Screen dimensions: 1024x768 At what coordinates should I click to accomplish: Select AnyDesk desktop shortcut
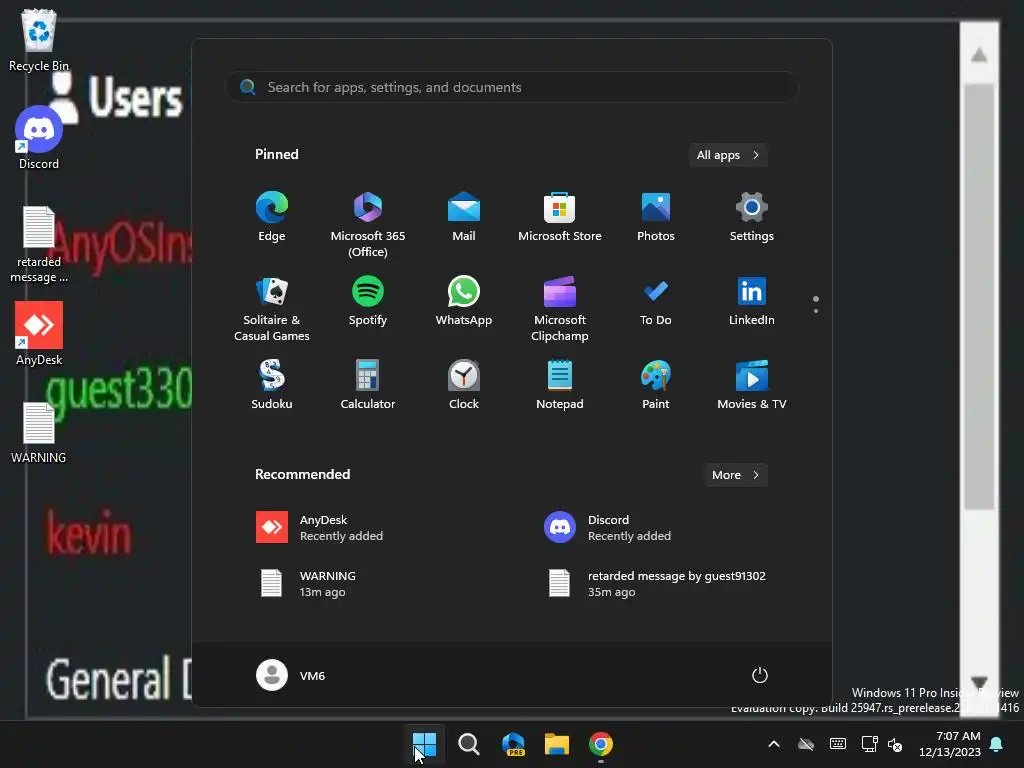(39, 334)
